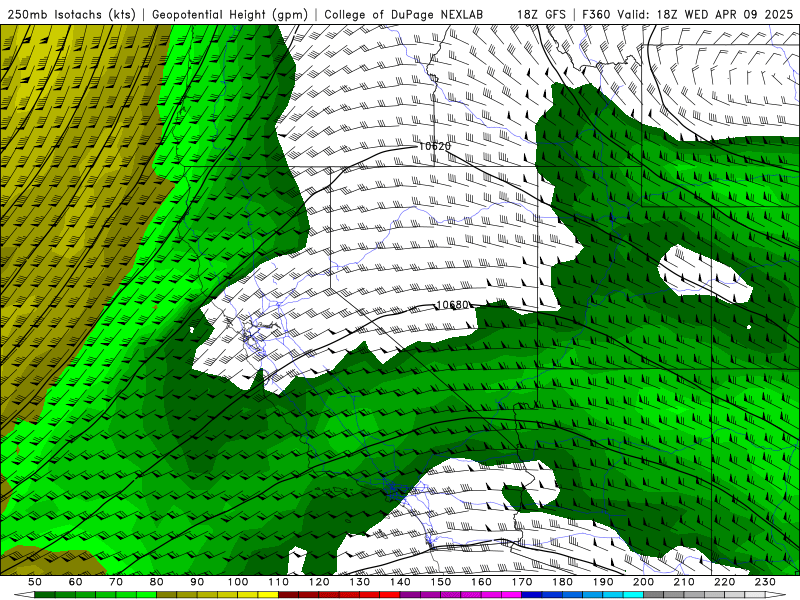
Task: Click the legend value 160
Action: point(481,582)
